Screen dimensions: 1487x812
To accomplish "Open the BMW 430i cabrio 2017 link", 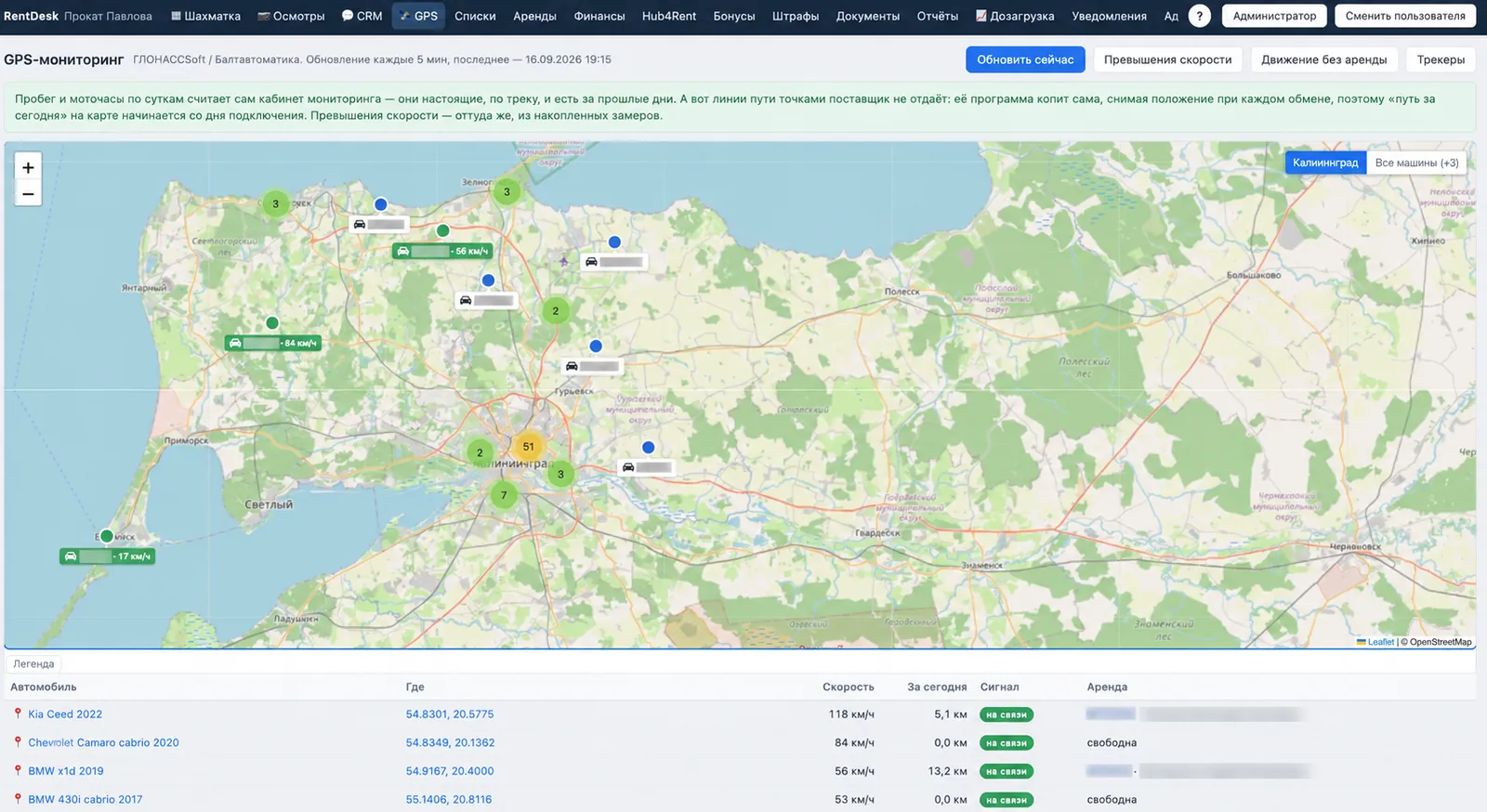I will [86, 799].
